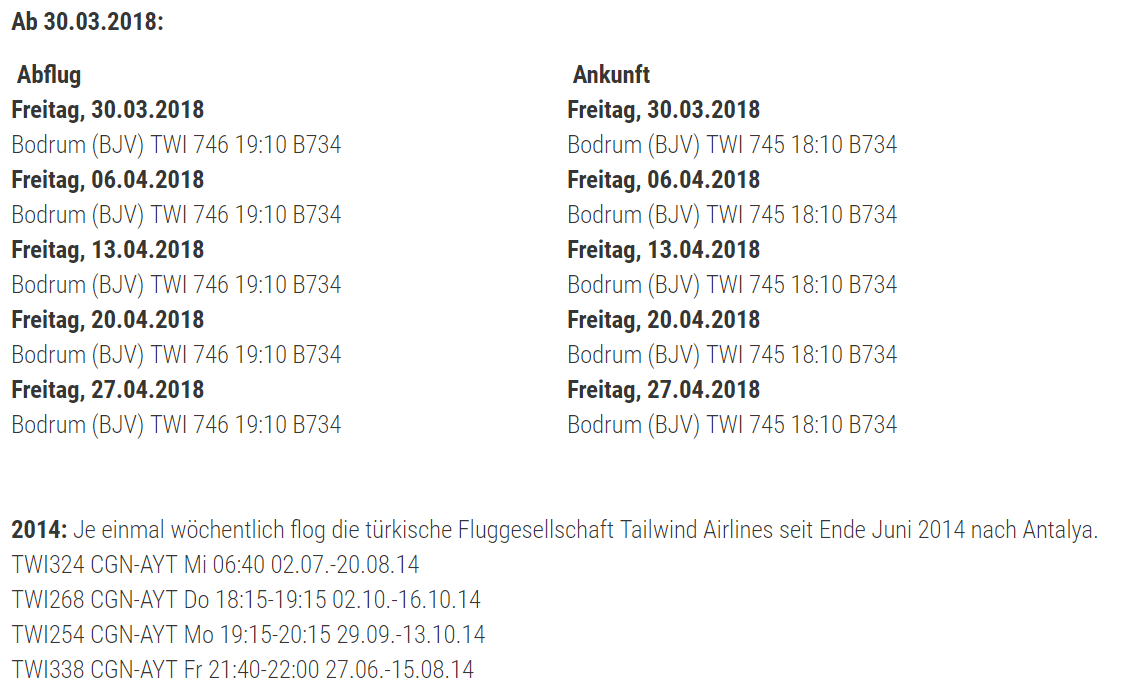Select departure date Freitag, 27.04.2018
The height and width of the screenshot is (697, 1139).
click(107, 390)
